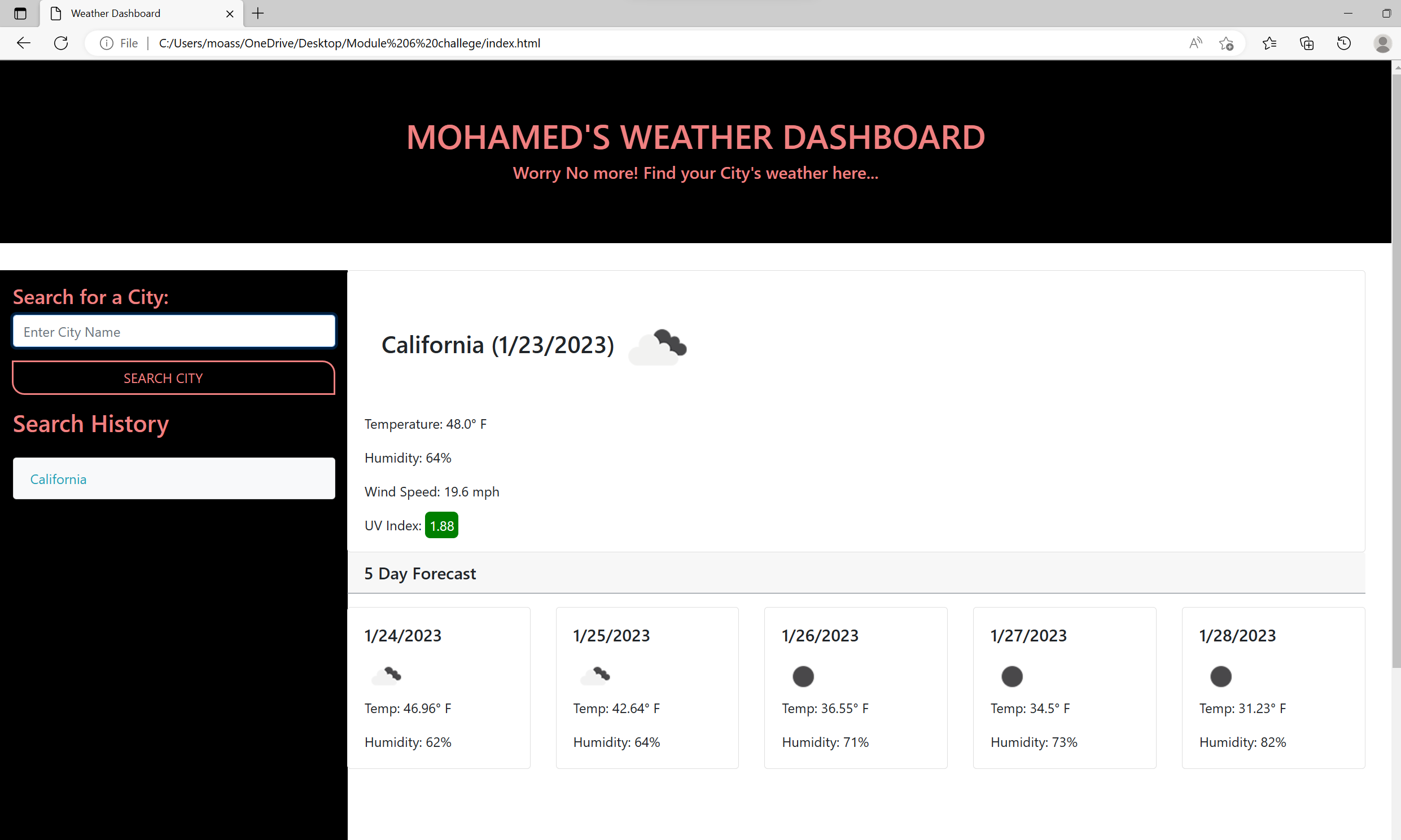
Task: Refresh the Weather Dashboard page
Action: [x=60, y=43]
